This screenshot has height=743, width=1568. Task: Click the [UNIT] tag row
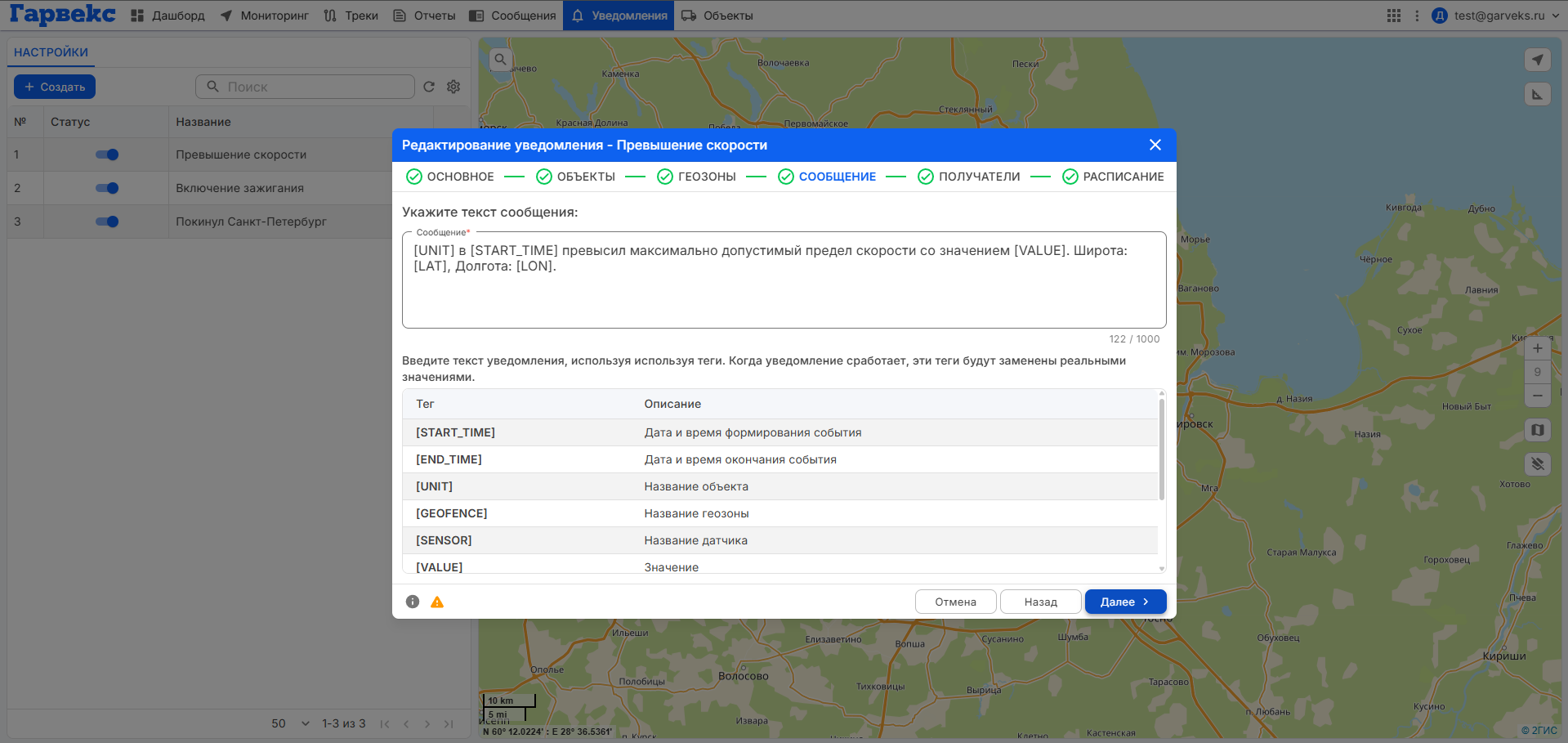780,486
